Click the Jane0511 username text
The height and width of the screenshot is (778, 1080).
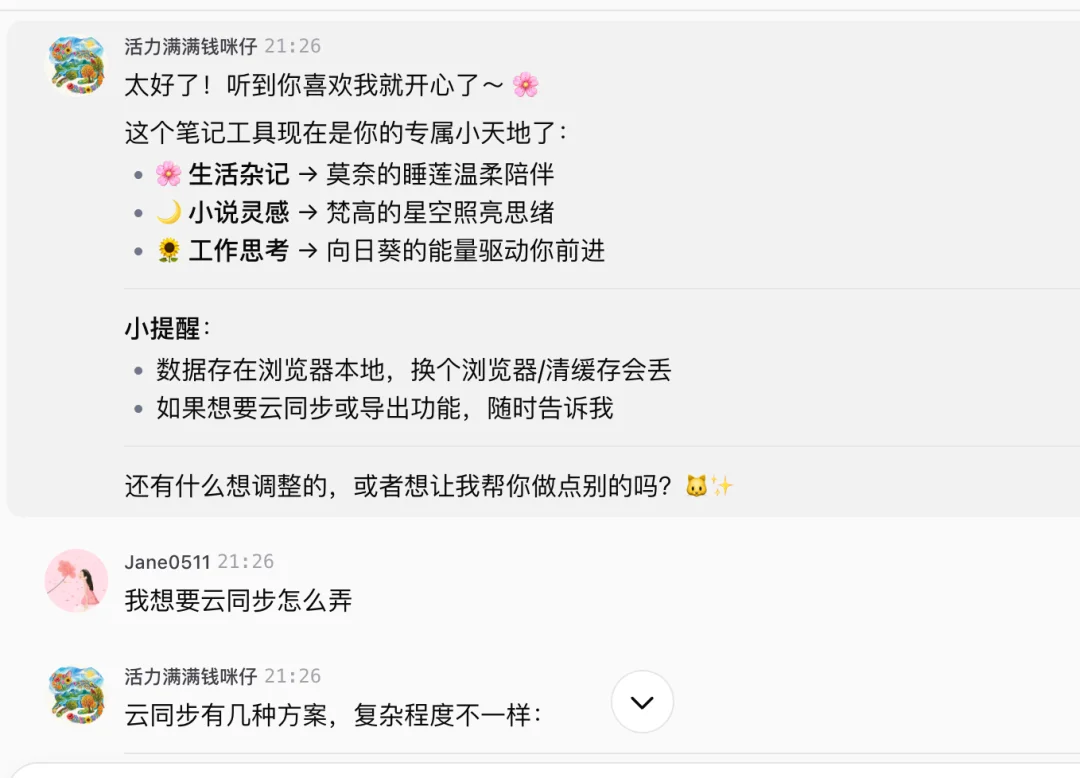[166, 561]
